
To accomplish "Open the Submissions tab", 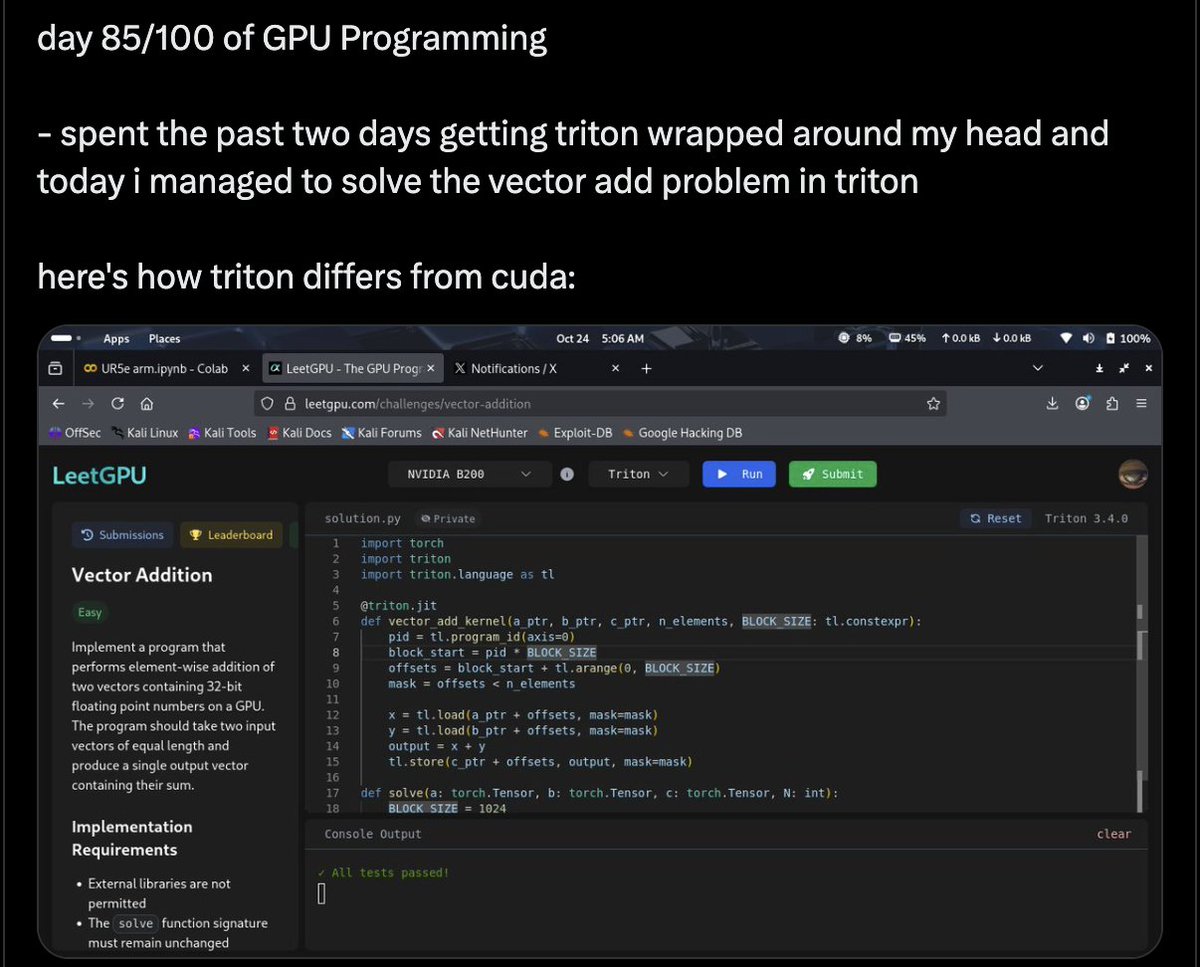I will tap(123, 535).
